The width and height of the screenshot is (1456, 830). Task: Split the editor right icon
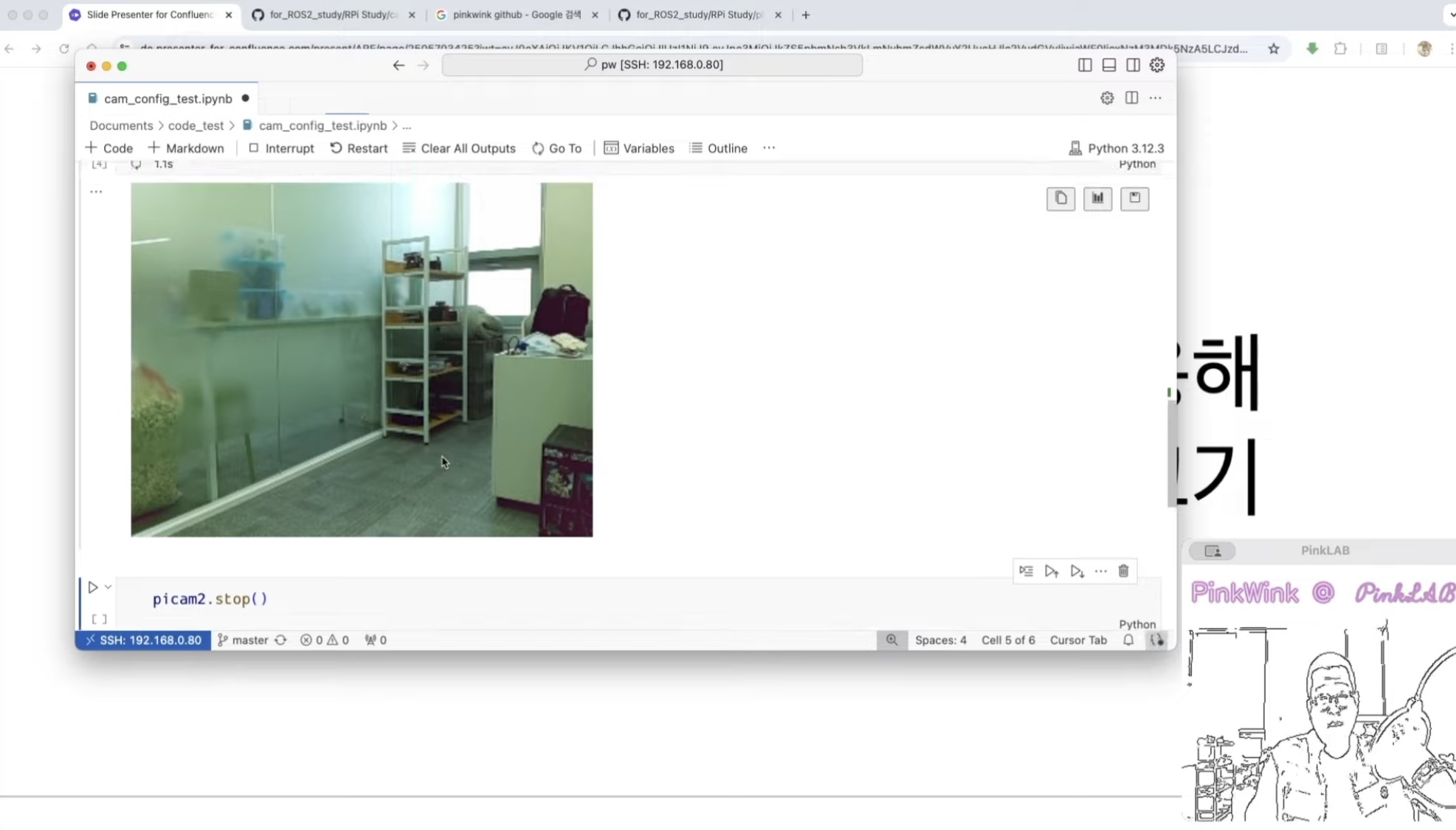click(1131, 98)
